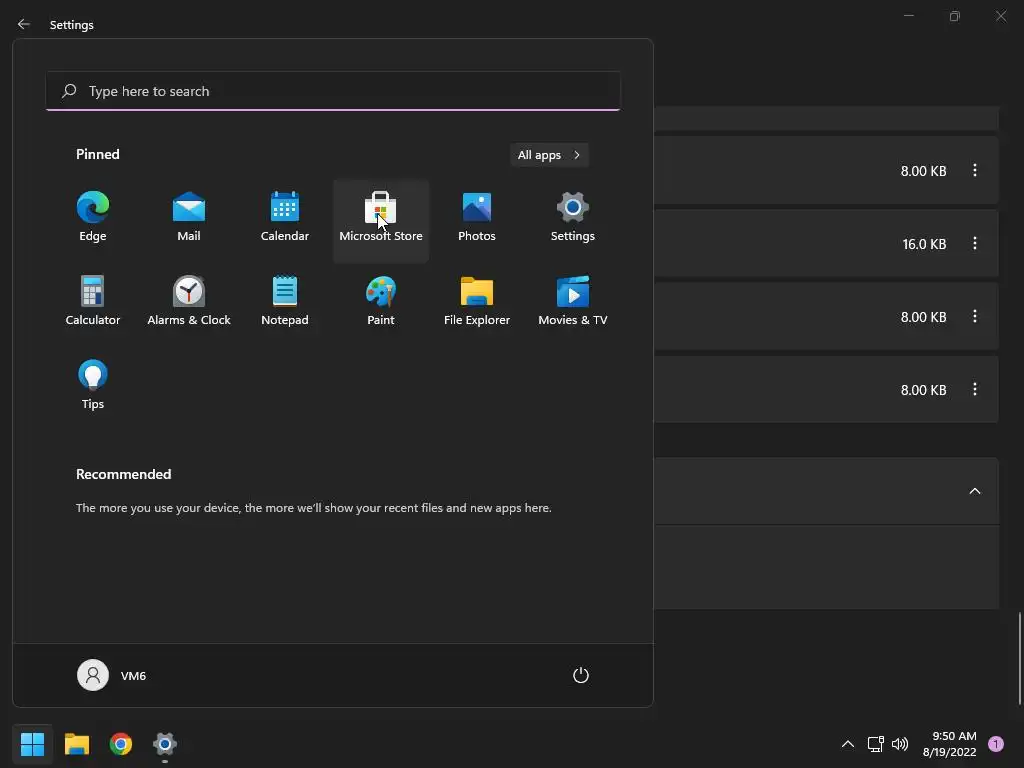Launch Alarms & Clock
This screenshot has height=768, width=1024.
189,301
